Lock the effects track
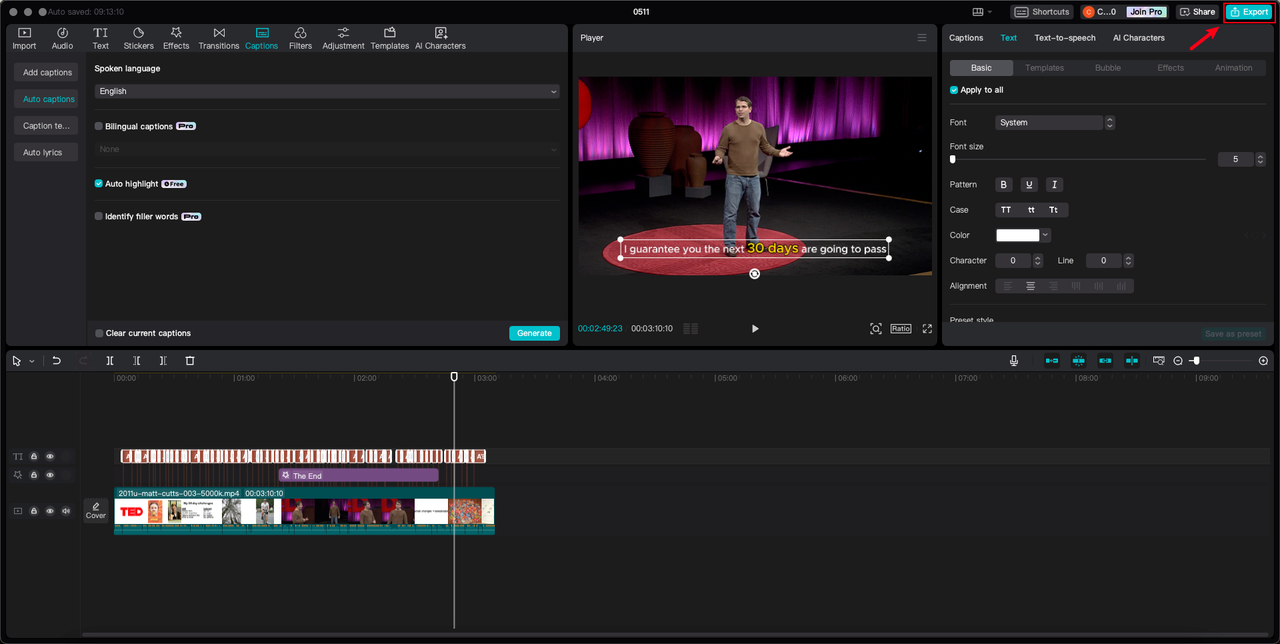This screenshot has height=644, width=1280. click(34, 475)
